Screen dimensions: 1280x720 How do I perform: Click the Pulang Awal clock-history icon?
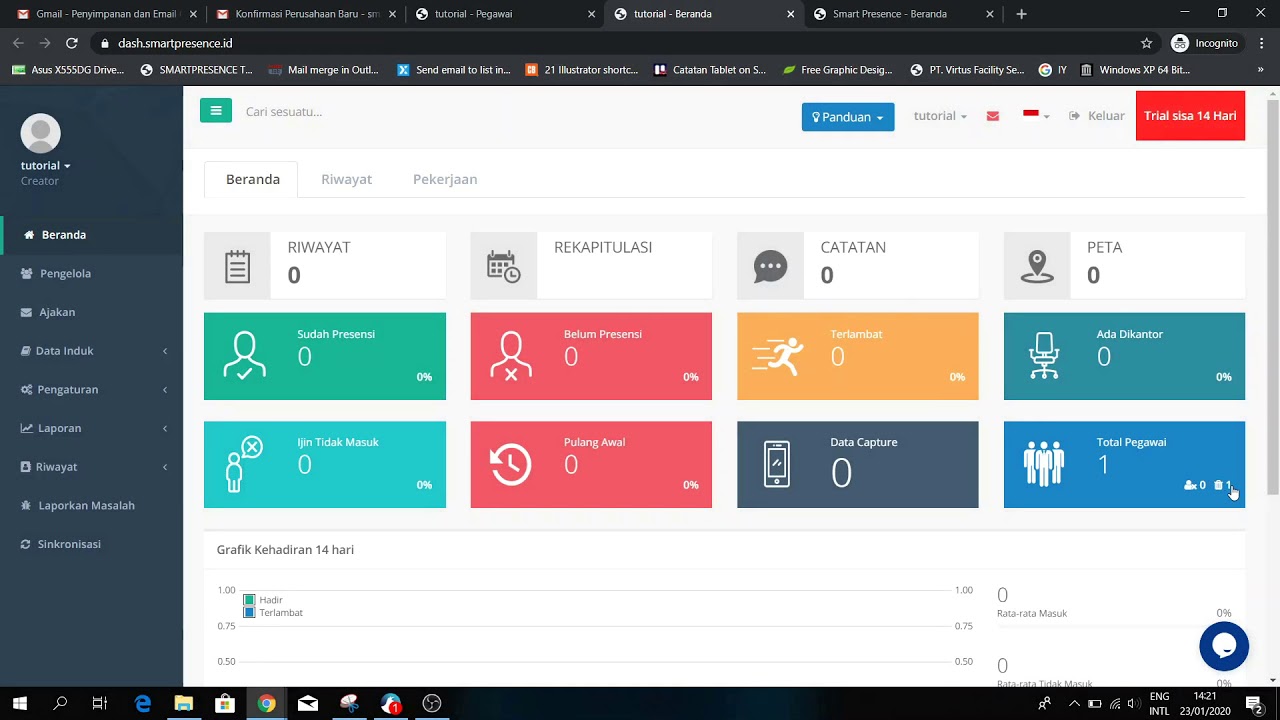[511, 464]
